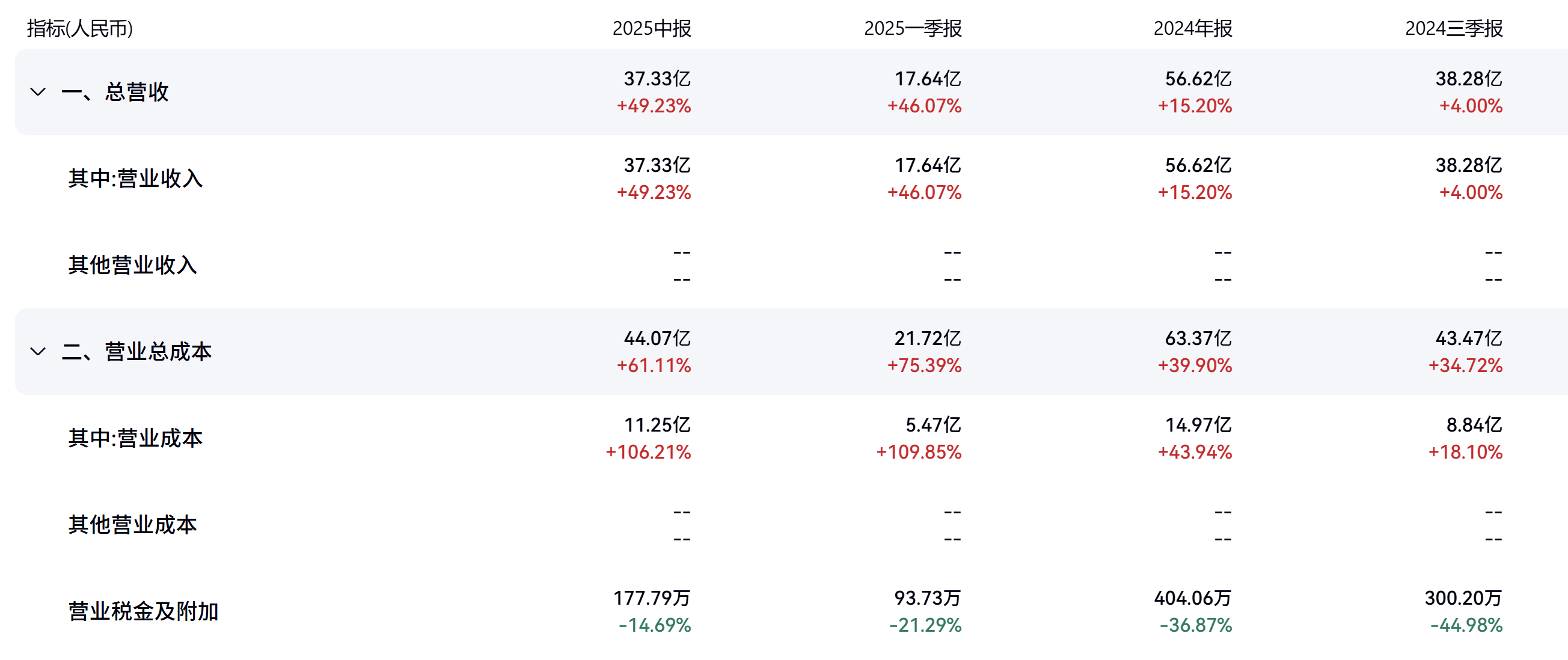
Task: Open the 其中:营业成本 row label
Action: pos(135,438)
